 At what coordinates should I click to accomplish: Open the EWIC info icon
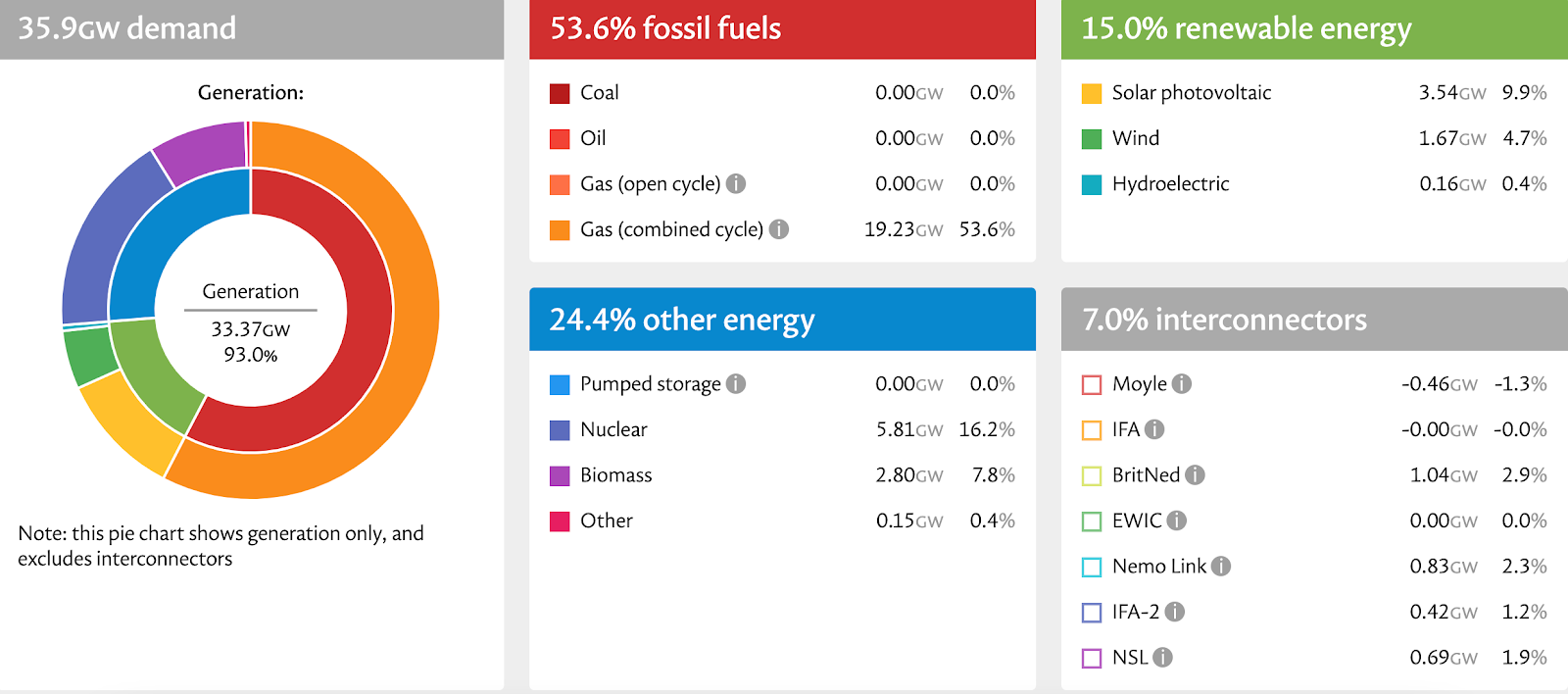[x=1176, y=520]
